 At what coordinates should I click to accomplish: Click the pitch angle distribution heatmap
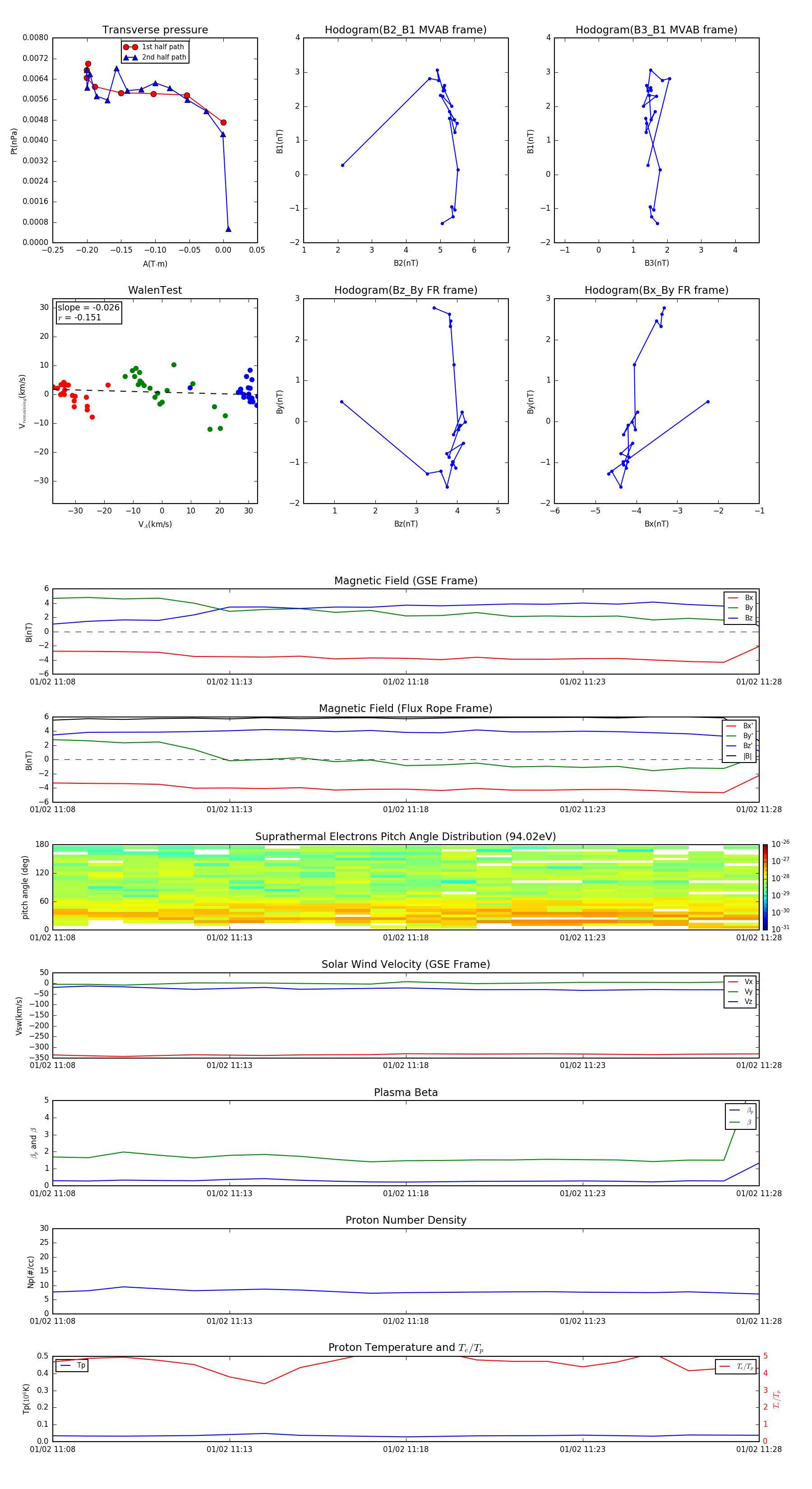[406, 887]
